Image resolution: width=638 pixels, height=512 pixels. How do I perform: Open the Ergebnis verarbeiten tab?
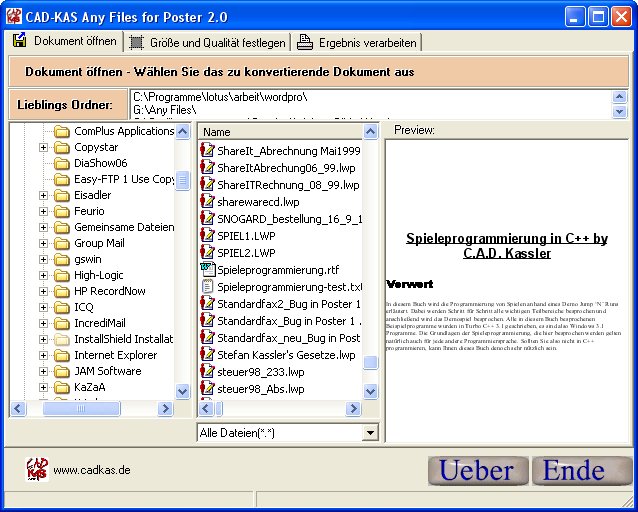pyautogui.click(x=356, y=42)
